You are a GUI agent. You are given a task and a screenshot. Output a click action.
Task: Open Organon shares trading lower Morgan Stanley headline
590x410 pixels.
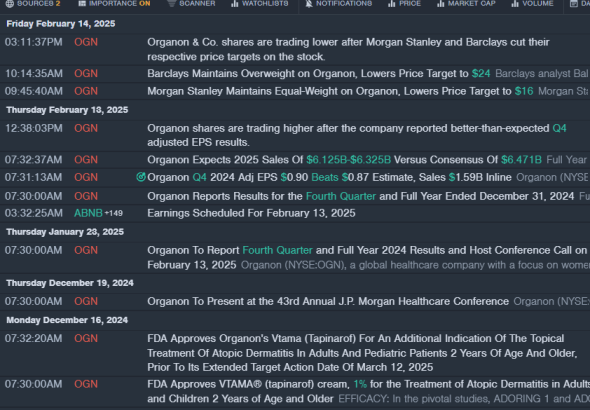tap(348, 49)
